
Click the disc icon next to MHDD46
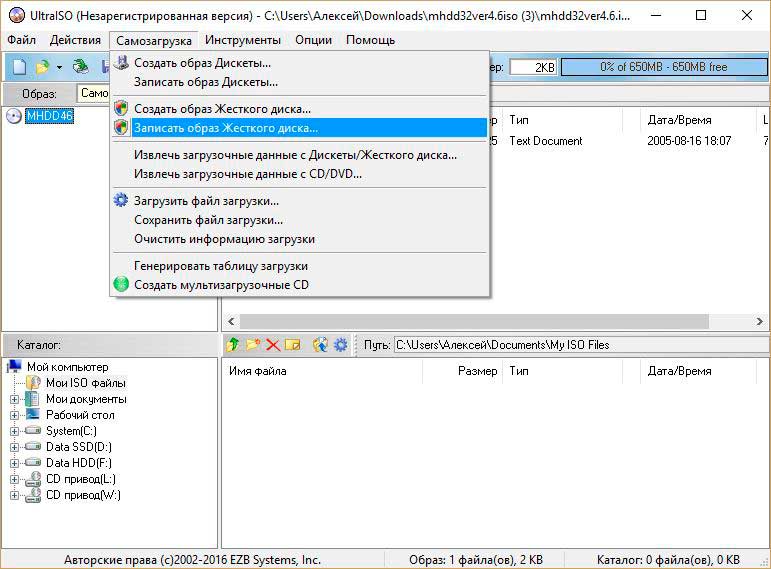[14, 116]
